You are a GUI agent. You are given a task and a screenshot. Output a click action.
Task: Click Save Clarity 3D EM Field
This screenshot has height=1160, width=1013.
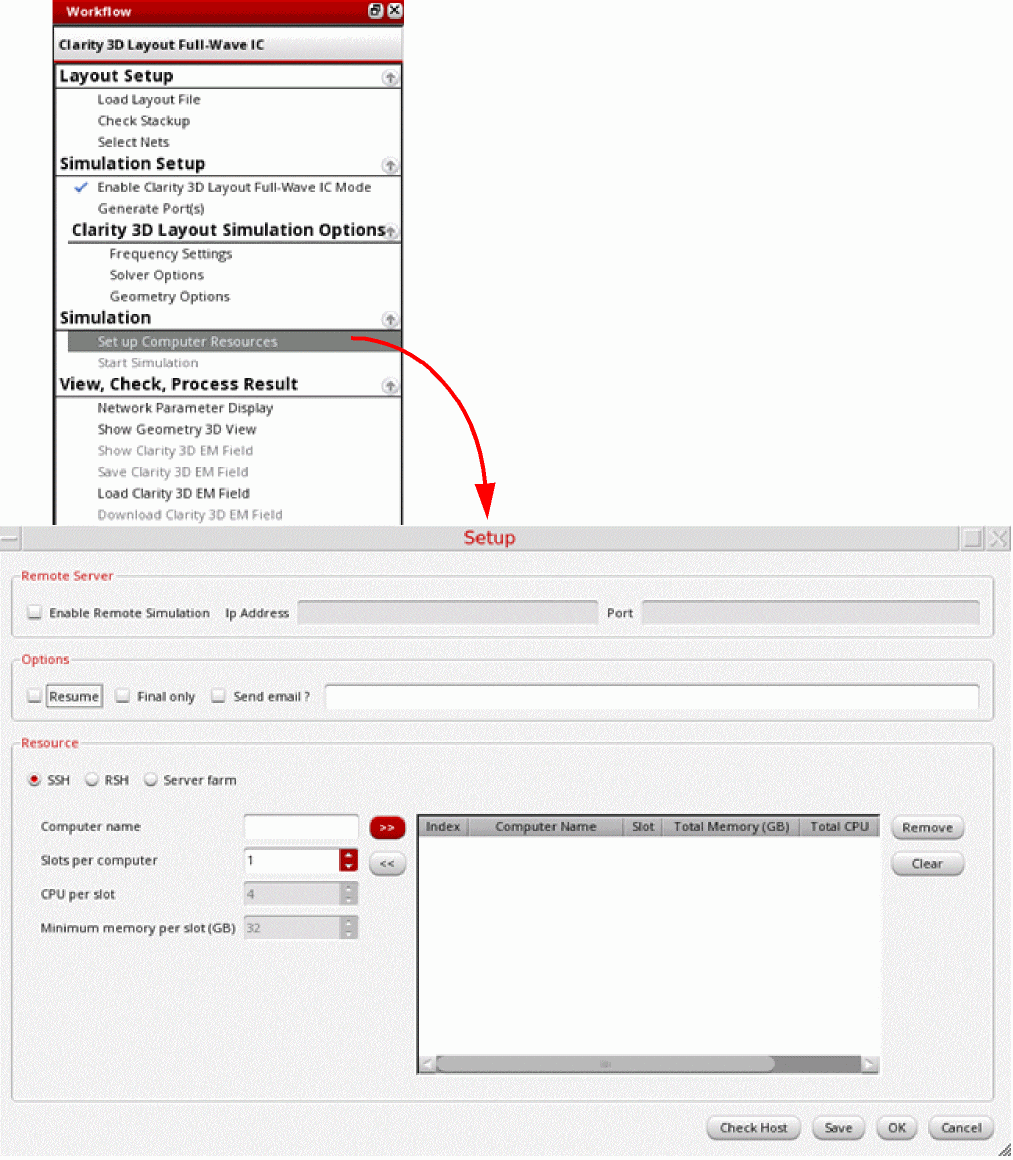(x=173, y=472)
